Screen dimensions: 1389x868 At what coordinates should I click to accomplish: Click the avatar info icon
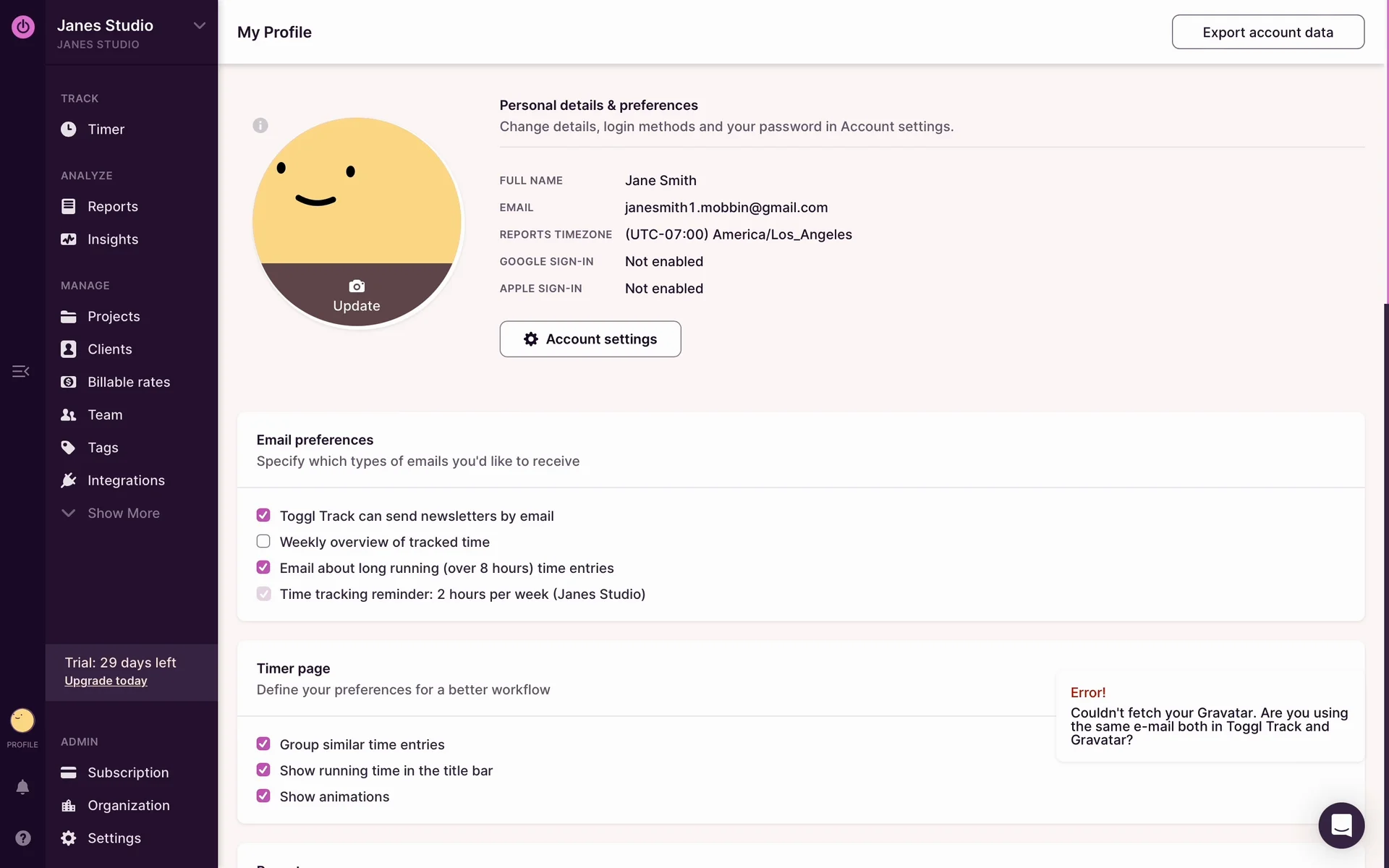point(260,125)
